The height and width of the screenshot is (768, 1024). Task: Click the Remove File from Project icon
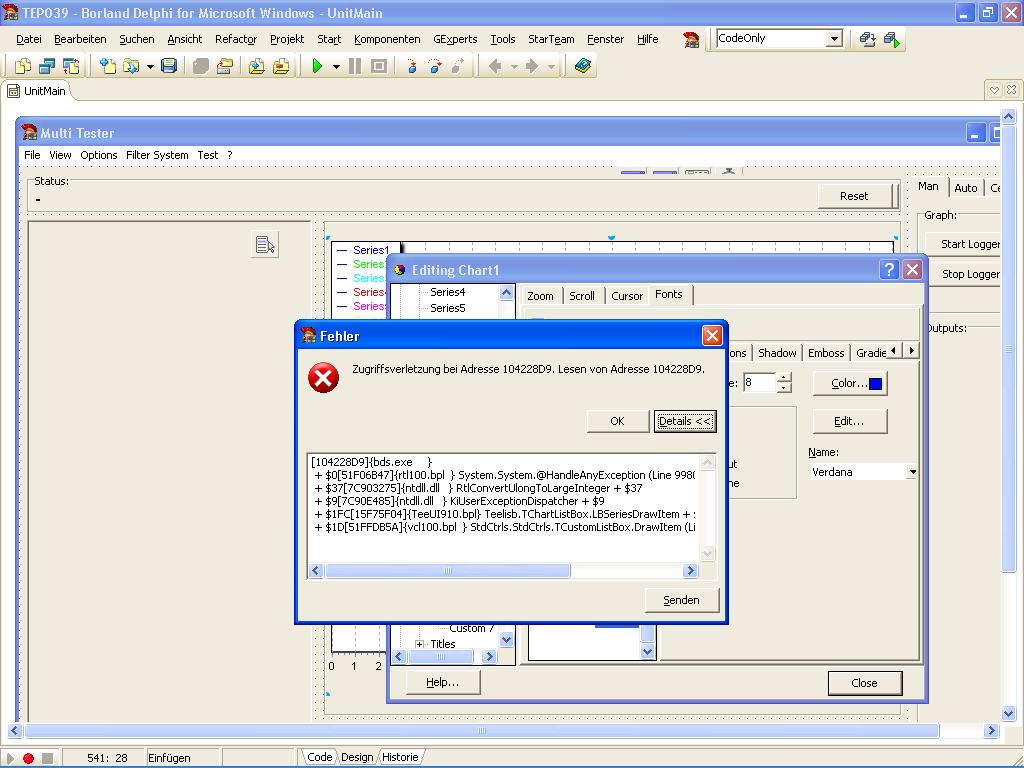click(281, 66)
